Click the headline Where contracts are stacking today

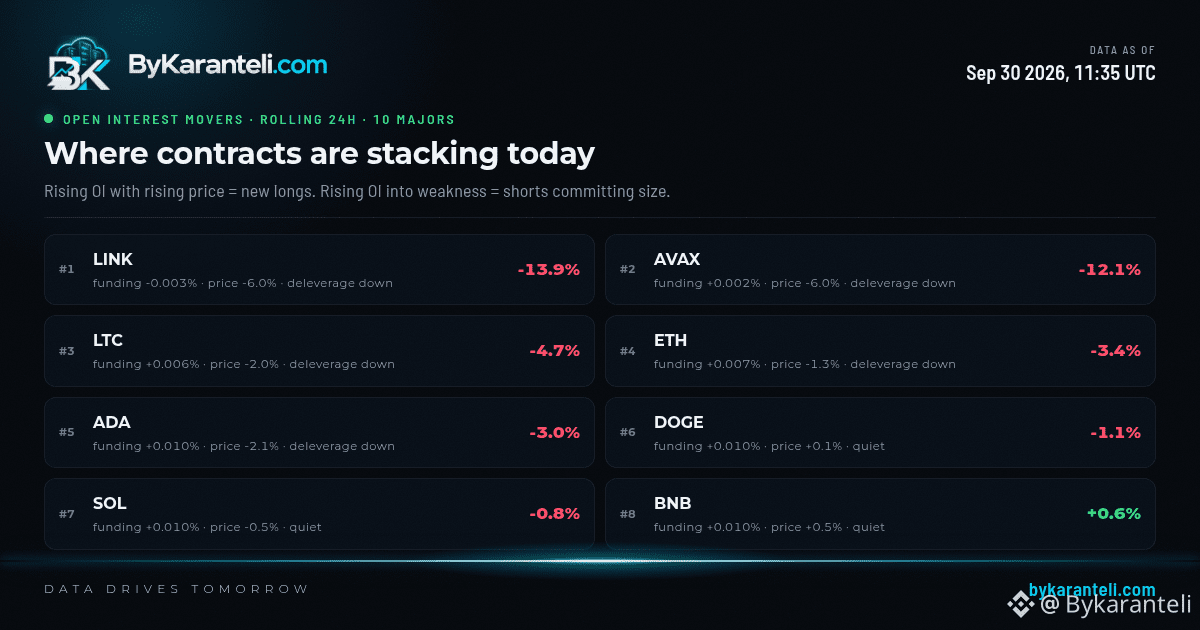319,154
